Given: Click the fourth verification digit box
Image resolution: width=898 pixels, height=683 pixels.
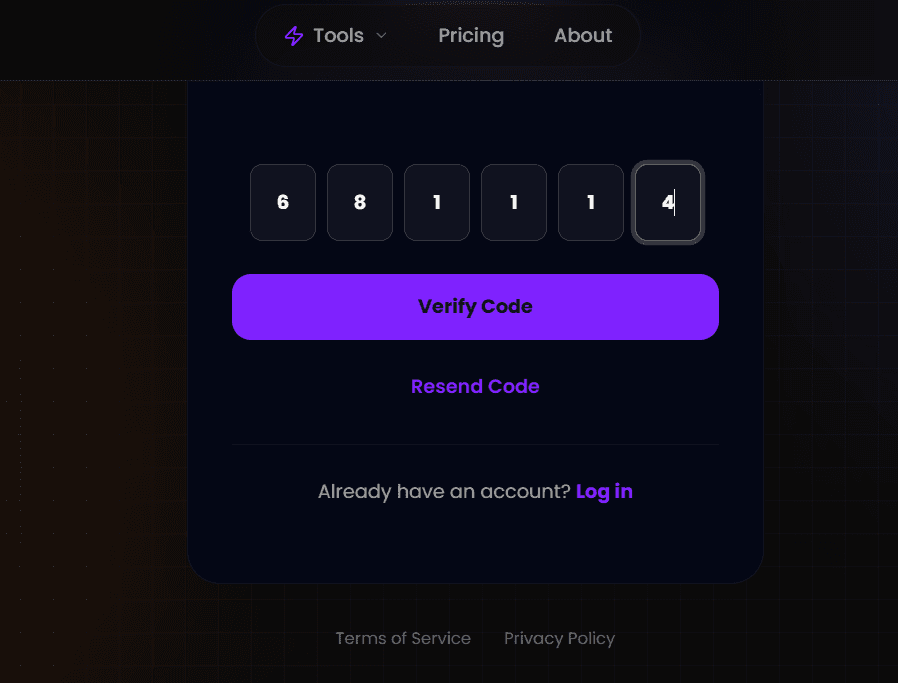Looking at the screenshot, I should (513, 202).
